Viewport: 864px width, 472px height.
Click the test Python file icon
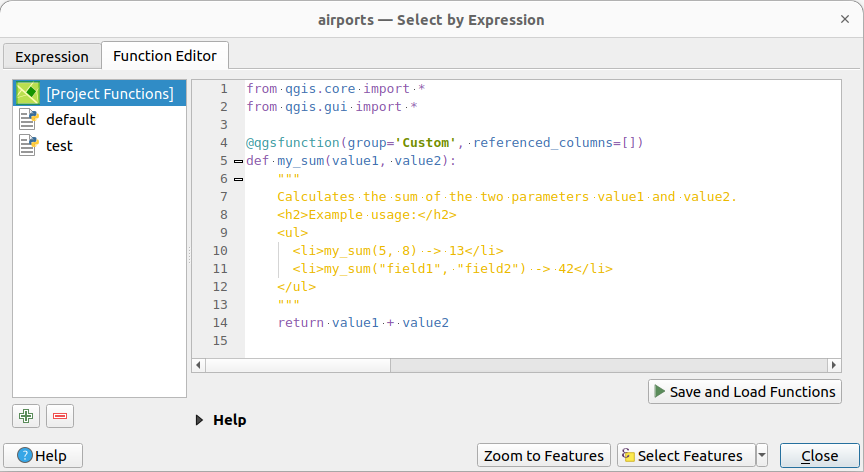28,146
